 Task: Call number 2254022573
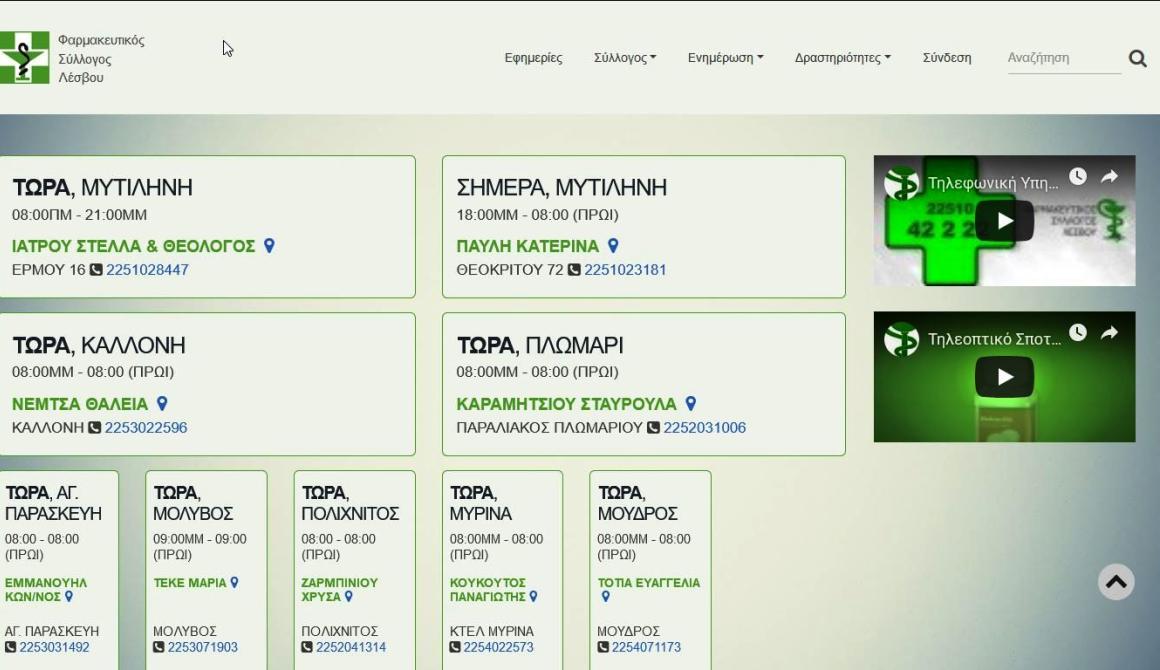499,647
